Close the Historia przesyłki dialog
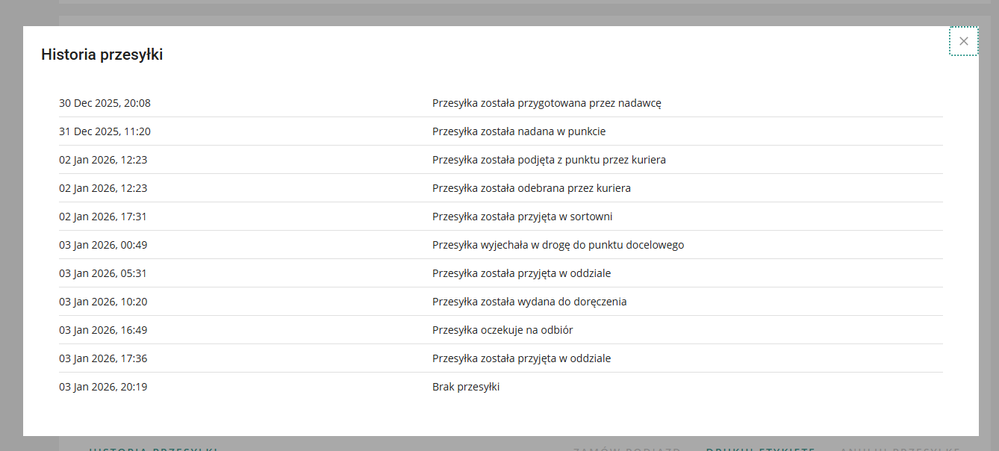999x451 pixels. (963, 41)
